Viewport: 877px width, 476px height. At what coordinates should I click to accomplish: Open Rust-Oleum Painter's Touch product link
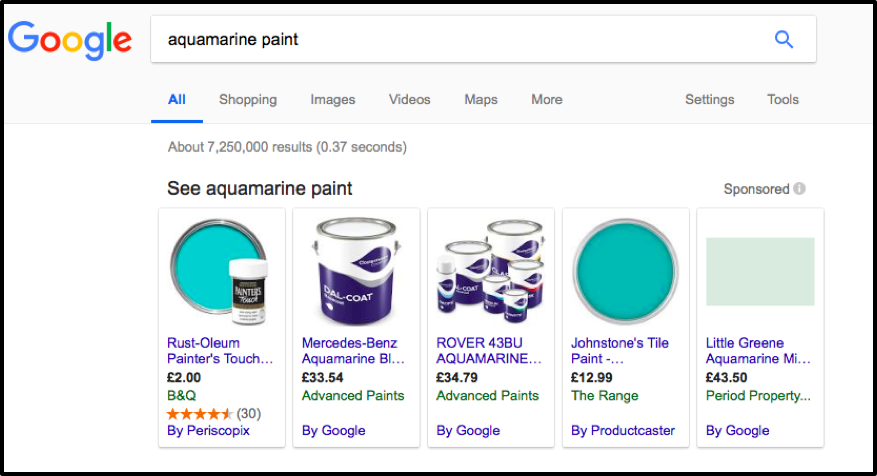point(220,350)
